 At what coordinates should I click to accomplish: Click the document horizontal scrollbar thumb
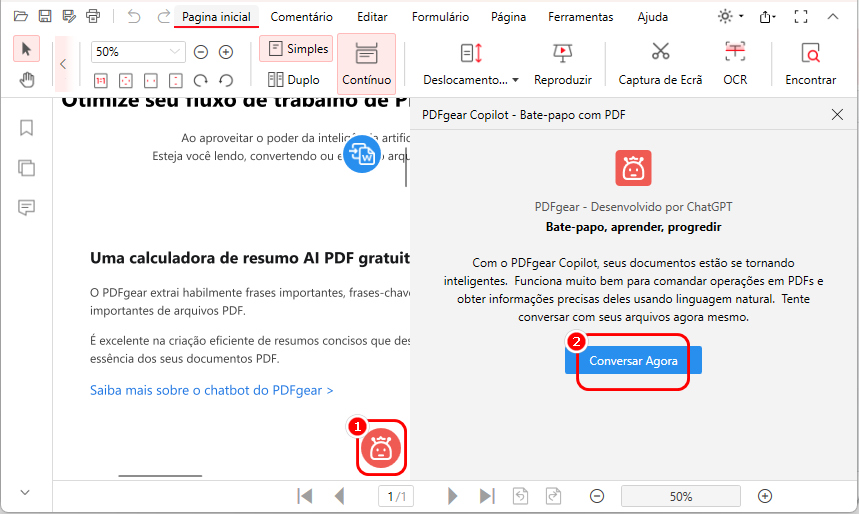click(x=160, y=476)
